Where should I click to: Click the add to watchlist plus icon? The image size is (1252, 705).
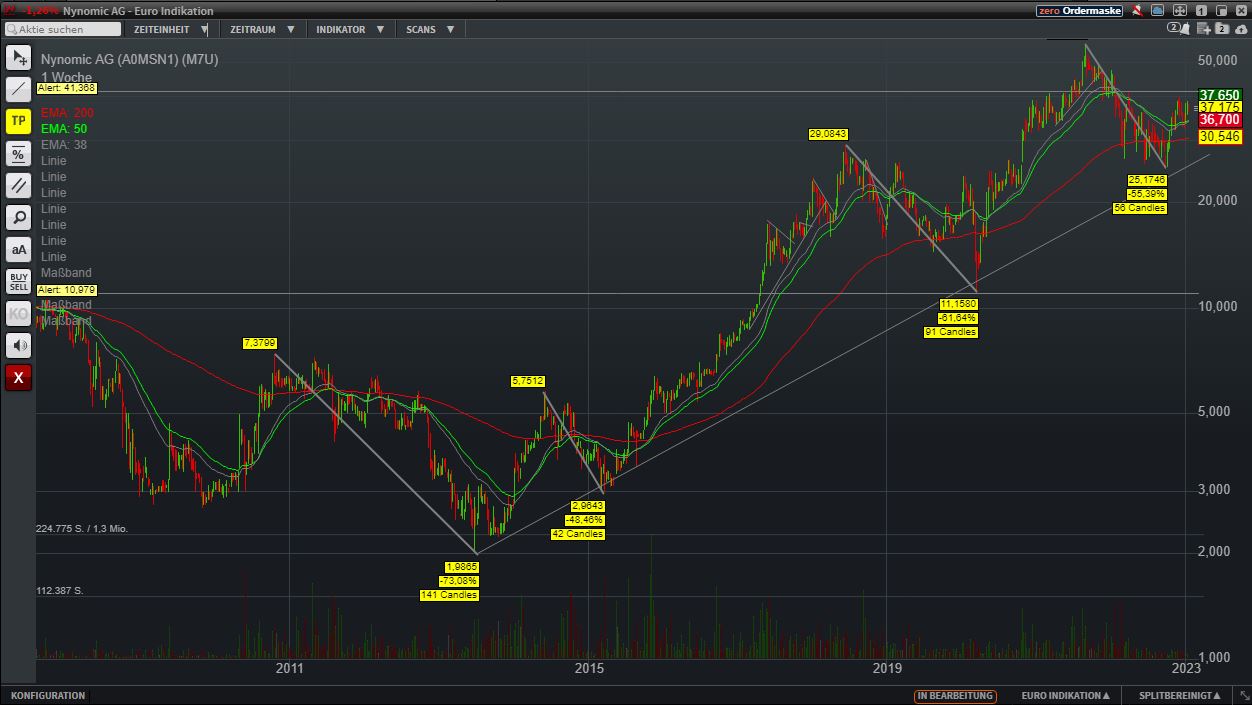1203,29
